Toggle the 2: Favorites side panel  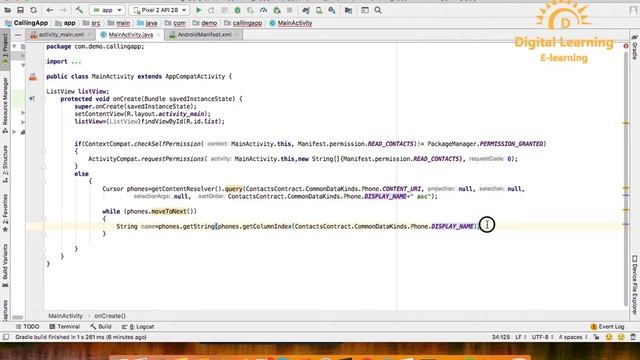coord(5,213)
